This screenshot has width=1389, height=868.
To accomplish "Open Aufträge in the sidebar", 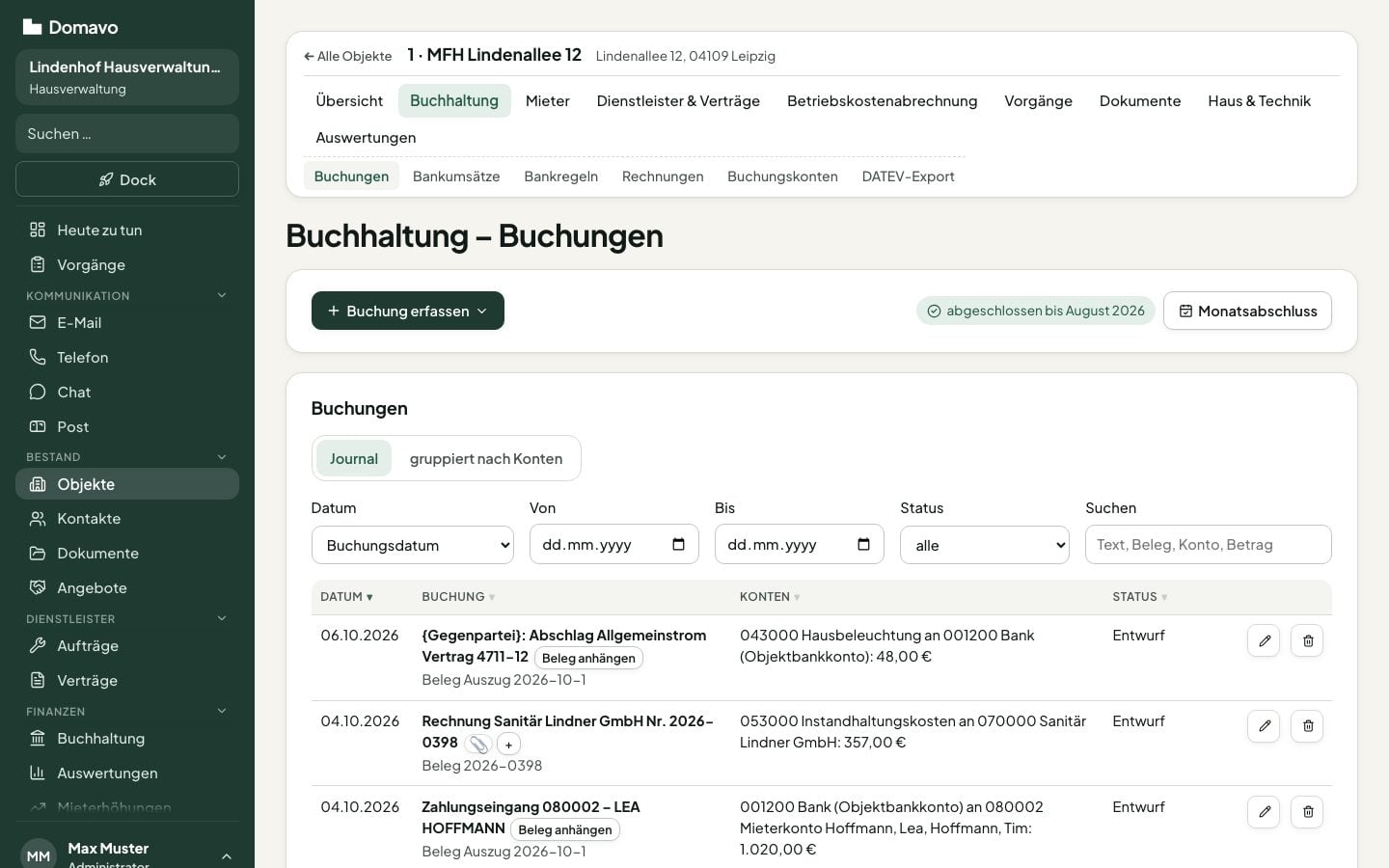I will pyautogui.click(x=127, y=645).
